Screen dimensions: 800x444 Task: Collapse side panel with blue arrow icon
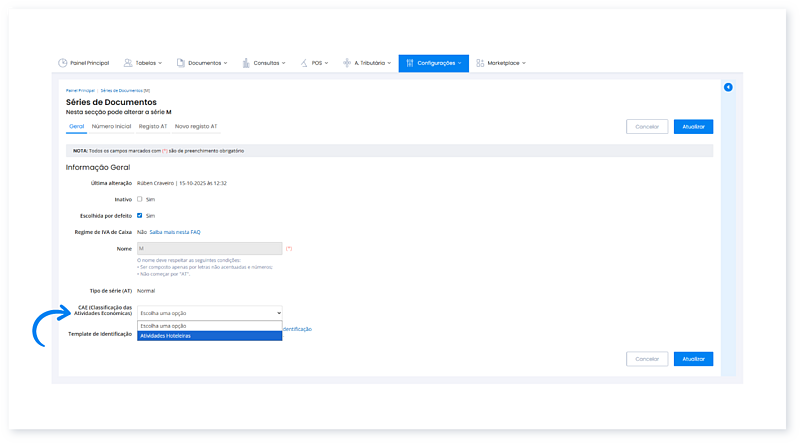click(728, 88)
